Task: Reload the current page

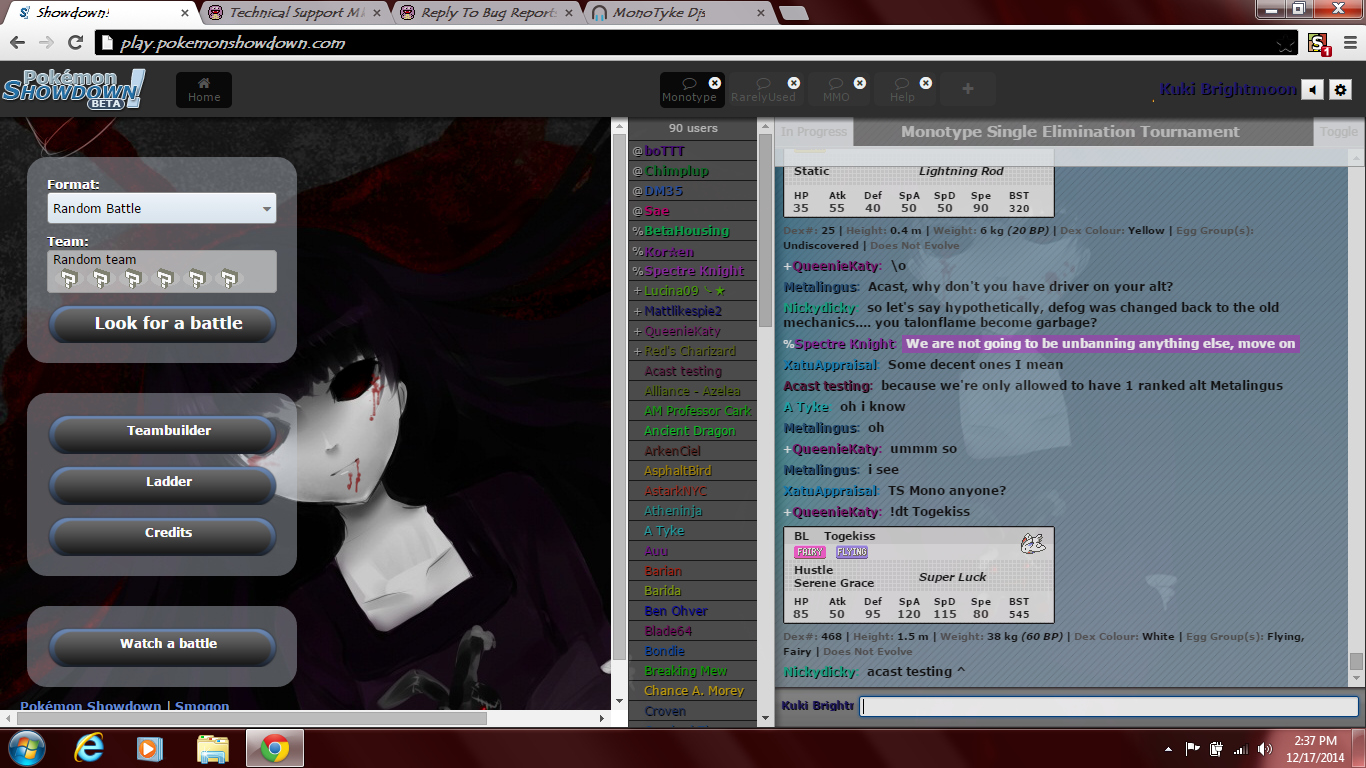Action: click(x=75, y=43)
